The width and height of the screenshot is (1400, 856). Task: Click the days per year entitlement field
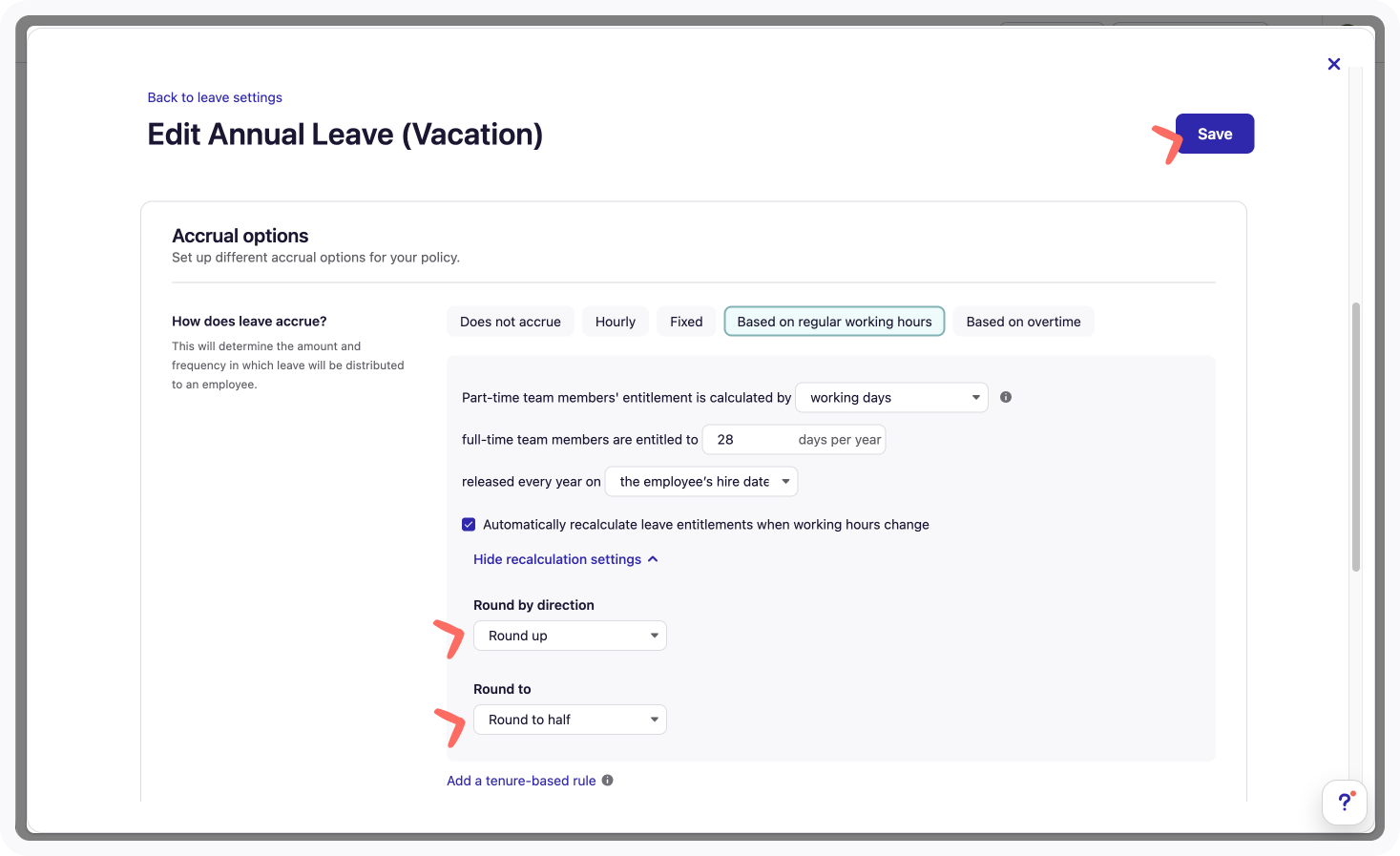[x=794, y=440]
